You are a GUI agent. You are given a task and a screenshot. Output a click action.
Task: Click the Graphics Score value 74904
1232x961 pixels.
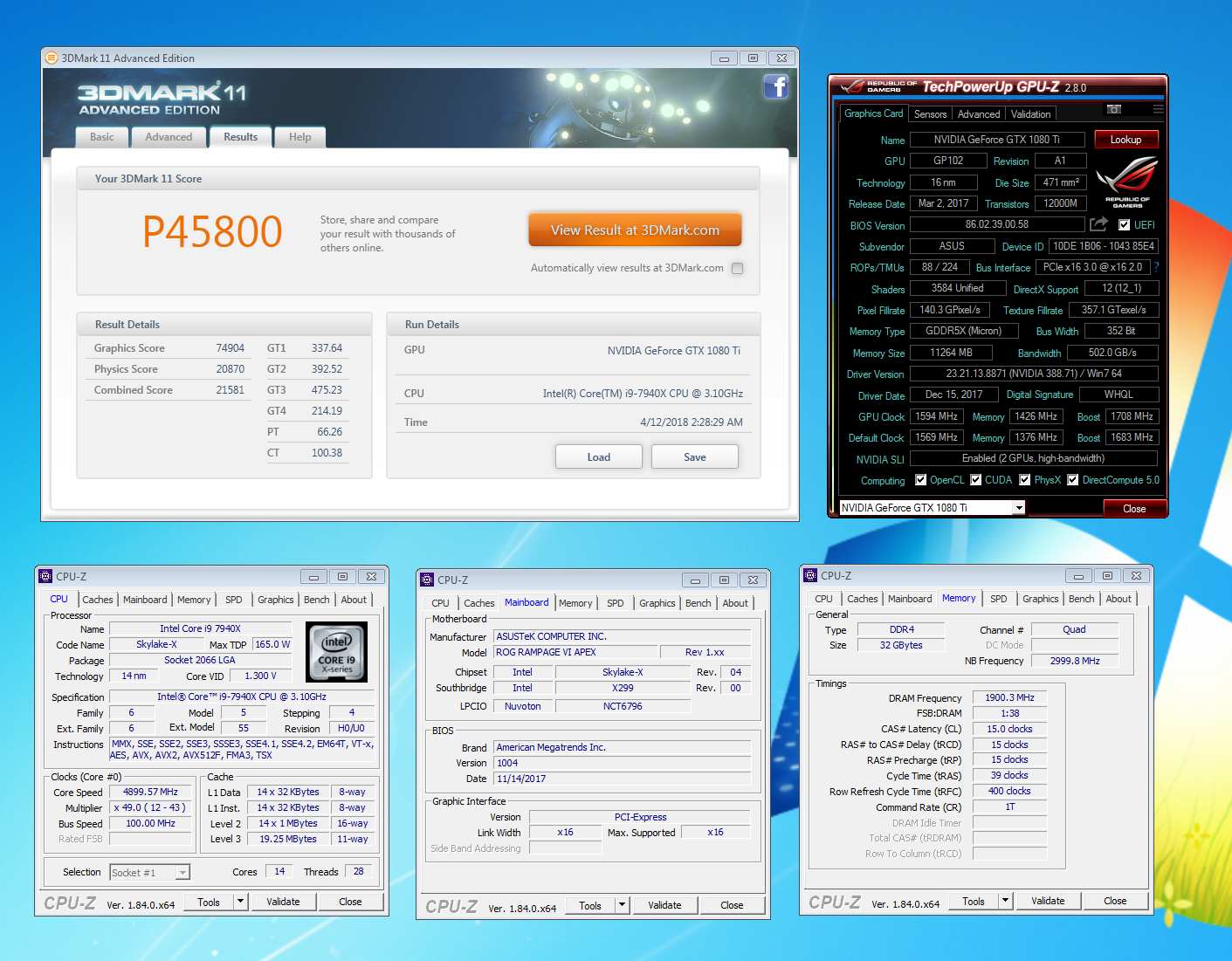231,348
